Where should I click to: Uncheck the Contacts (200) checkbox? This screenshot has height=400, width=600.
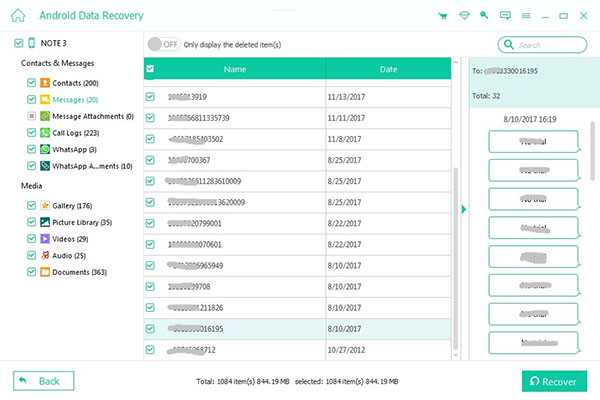pos(31,83)
